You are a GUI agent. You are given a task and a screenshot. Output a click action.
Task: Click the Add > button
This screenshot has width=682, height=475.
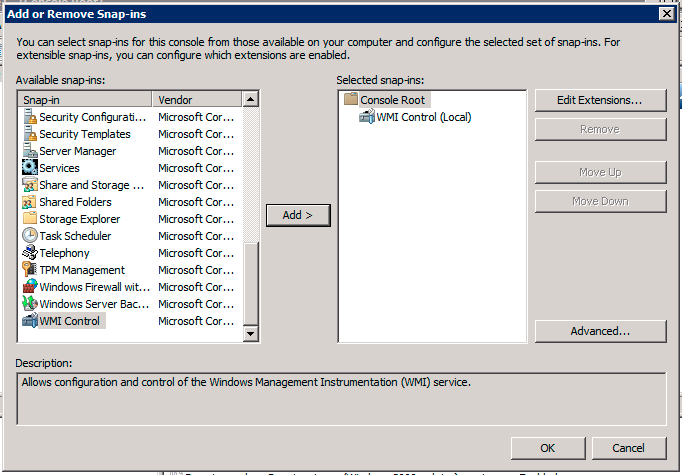[298, 215]
